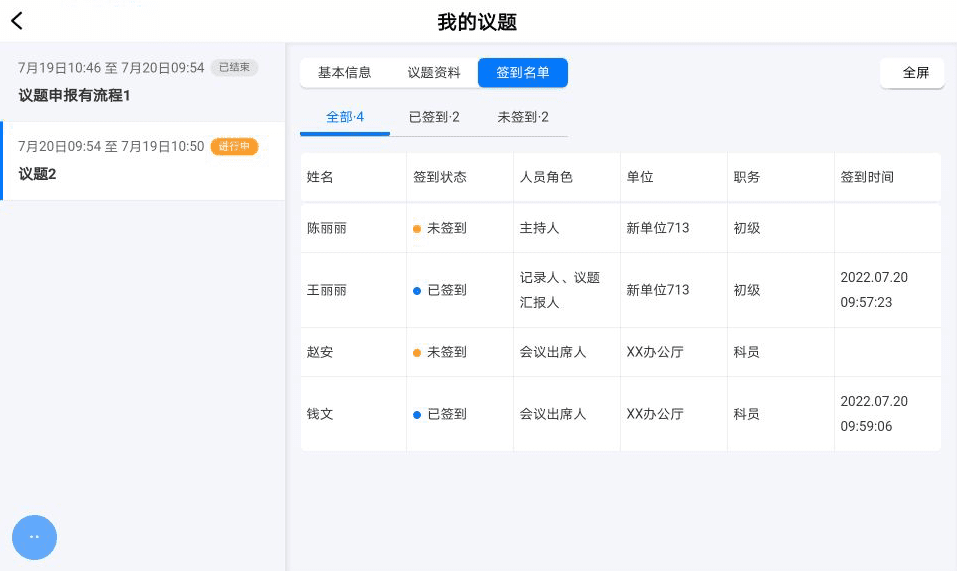The height and width of the screenshot is (571, 957).
Task: Click XX办公厅 in 钱文's row
Action: coord(655,414)
